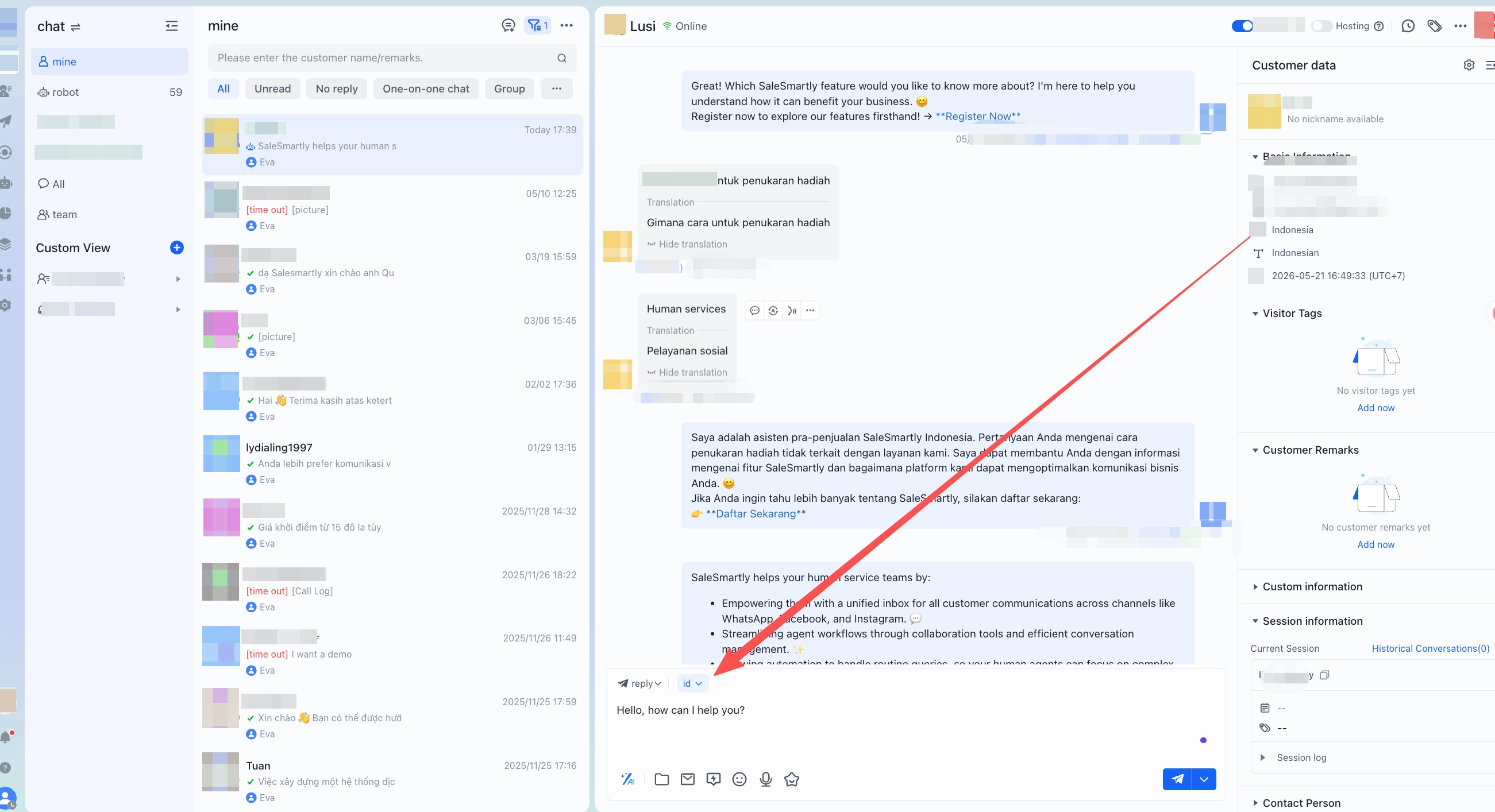1495x812 pixels.
Task: Click the email envelope icon in reply toolbar
Action: [x=688, y=779]
